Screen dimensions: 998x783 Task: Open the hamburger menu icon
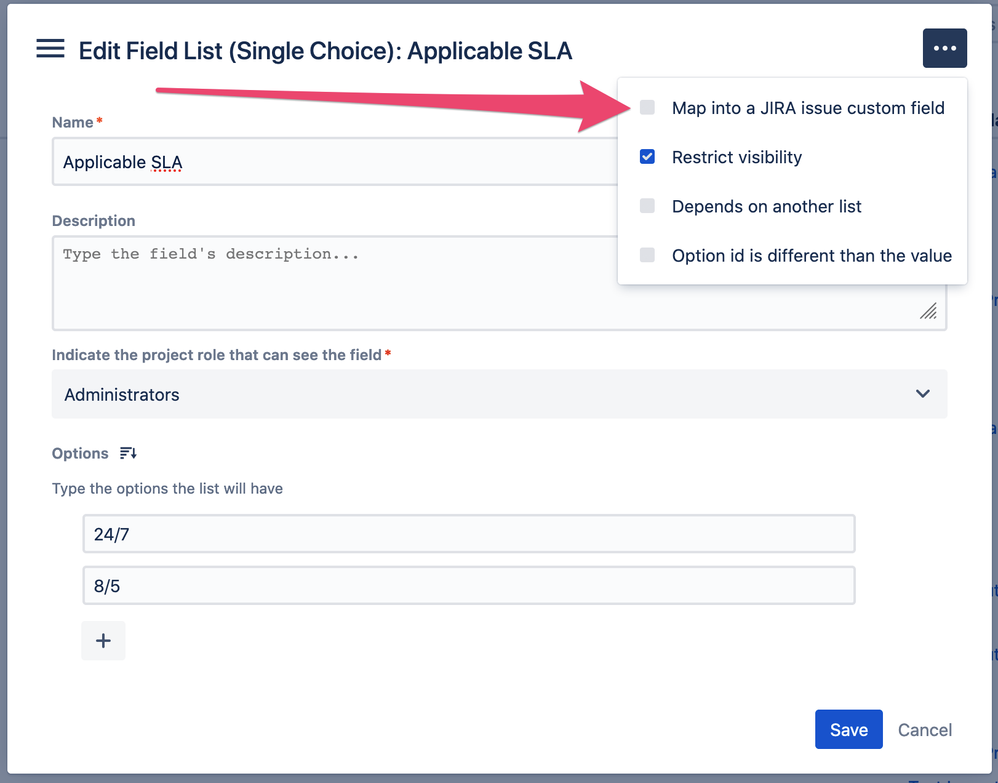click(x=50, y=49)
